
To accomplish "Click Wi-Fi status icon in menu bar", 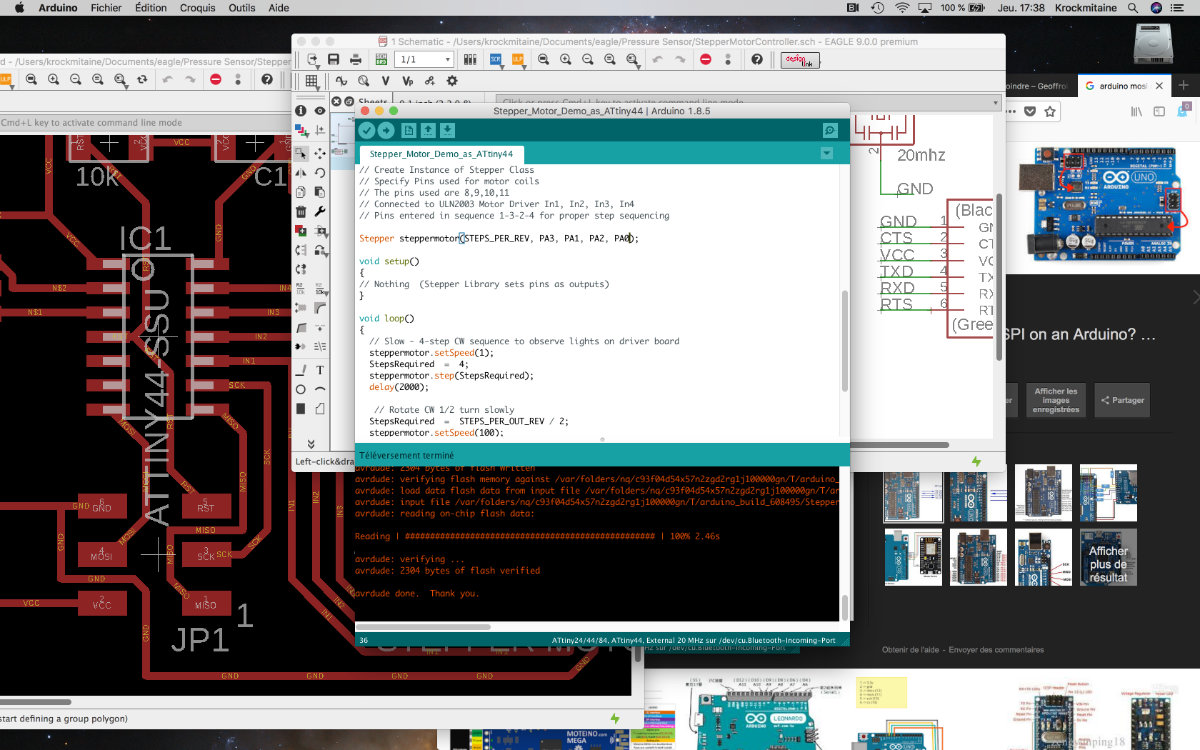I will point(902,8).
